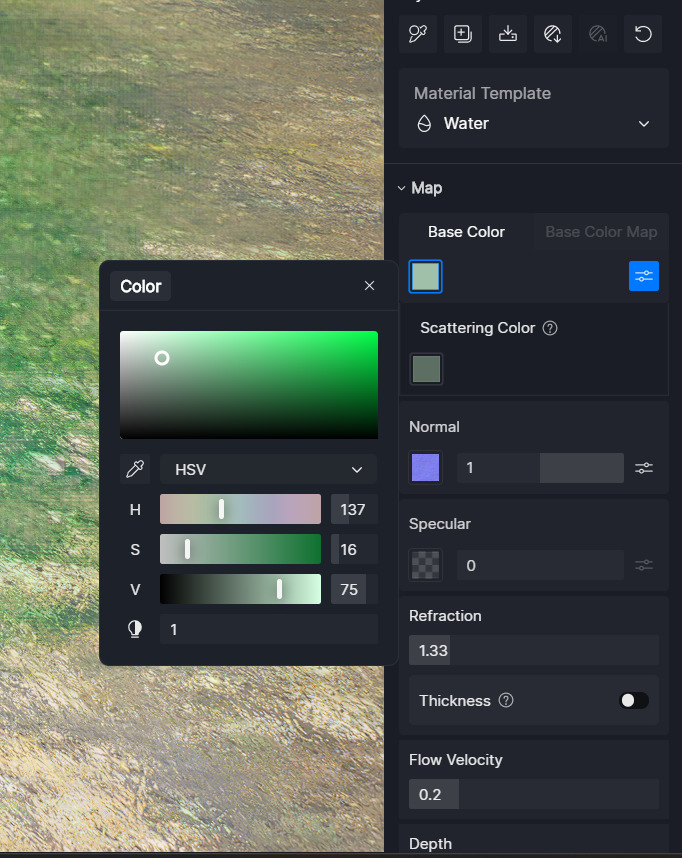682x858 pixels.
Task: Close the Color popup
Action: (x=369, y=286)
